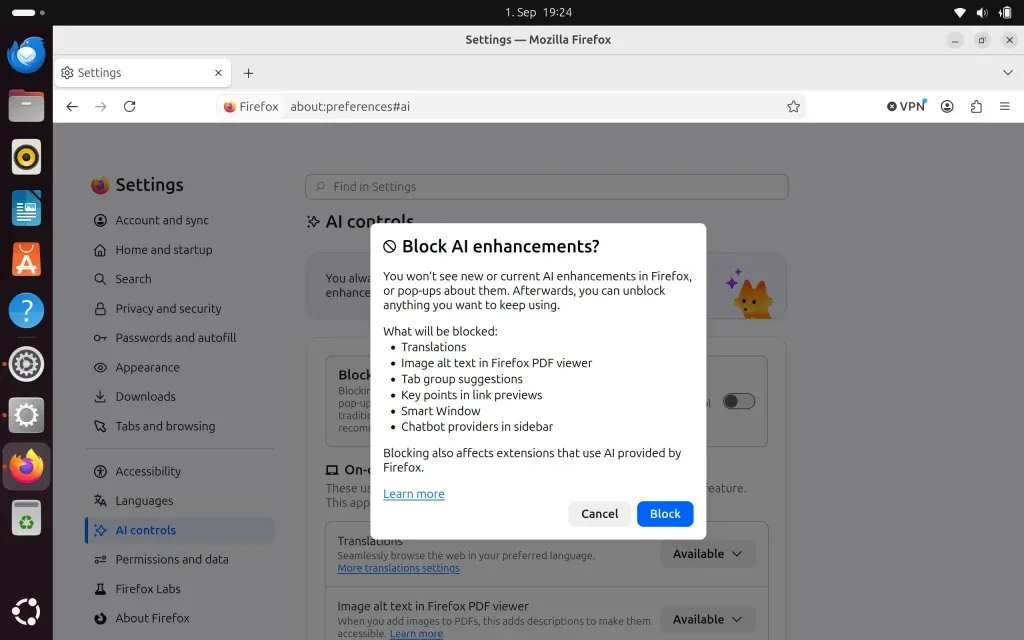
Task: Open the Firefox application hamburger menu
Action: 1004,106
